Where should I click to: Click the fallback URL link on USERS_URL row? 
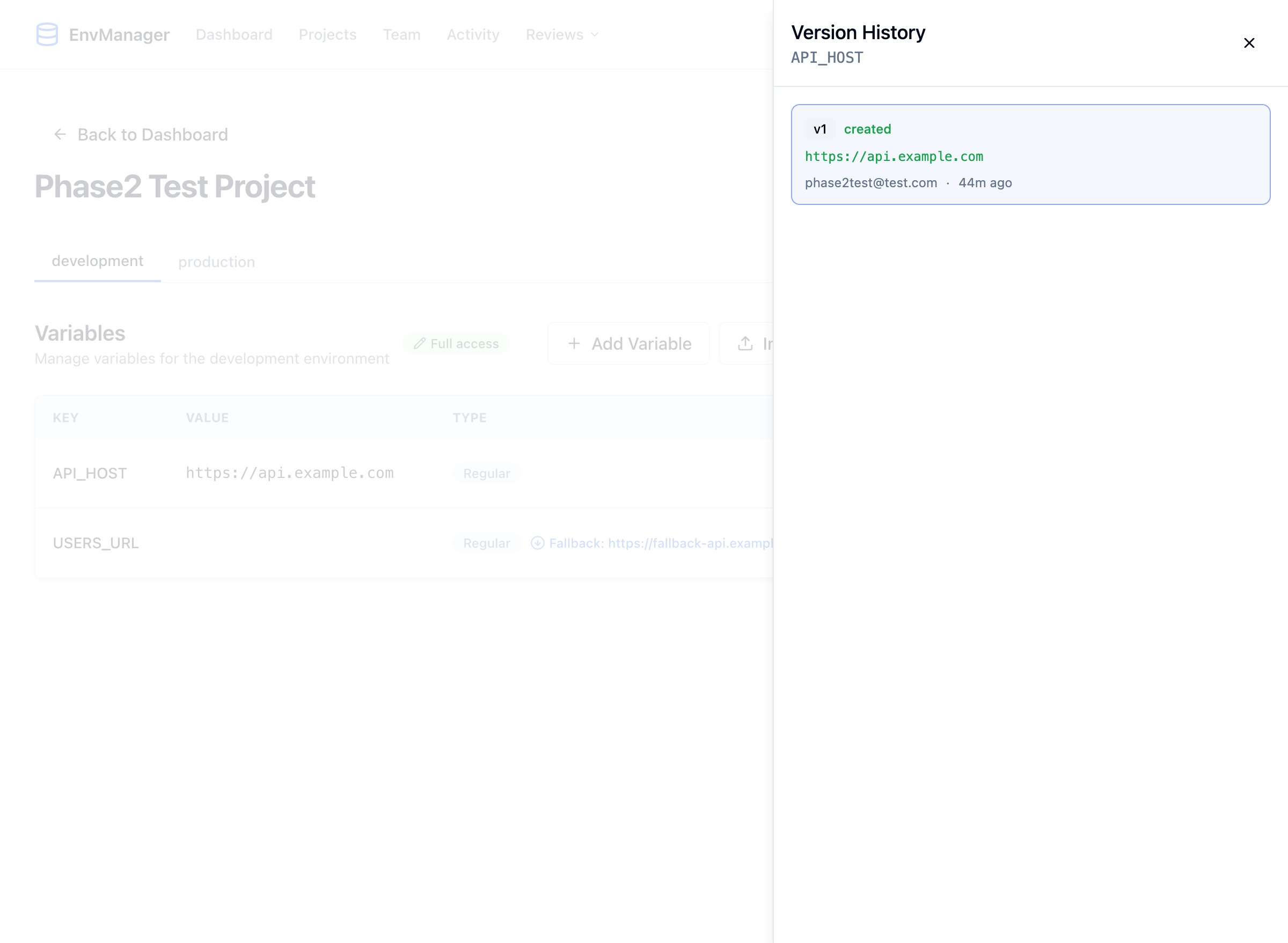click(x=663, y=543)
